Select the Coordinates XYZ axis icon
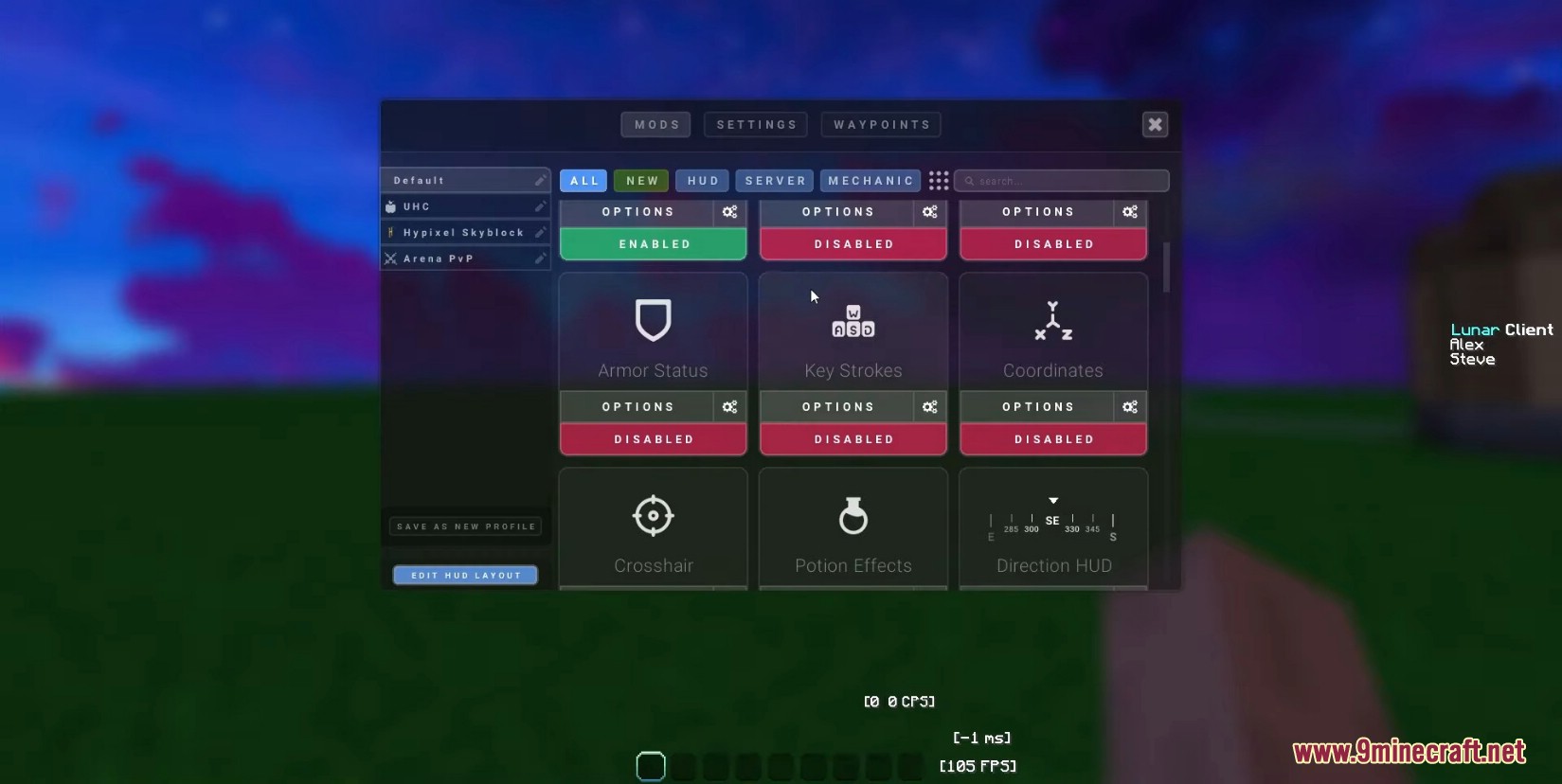The height and width of the screenshot is (784, 1562). point(1053,321)
